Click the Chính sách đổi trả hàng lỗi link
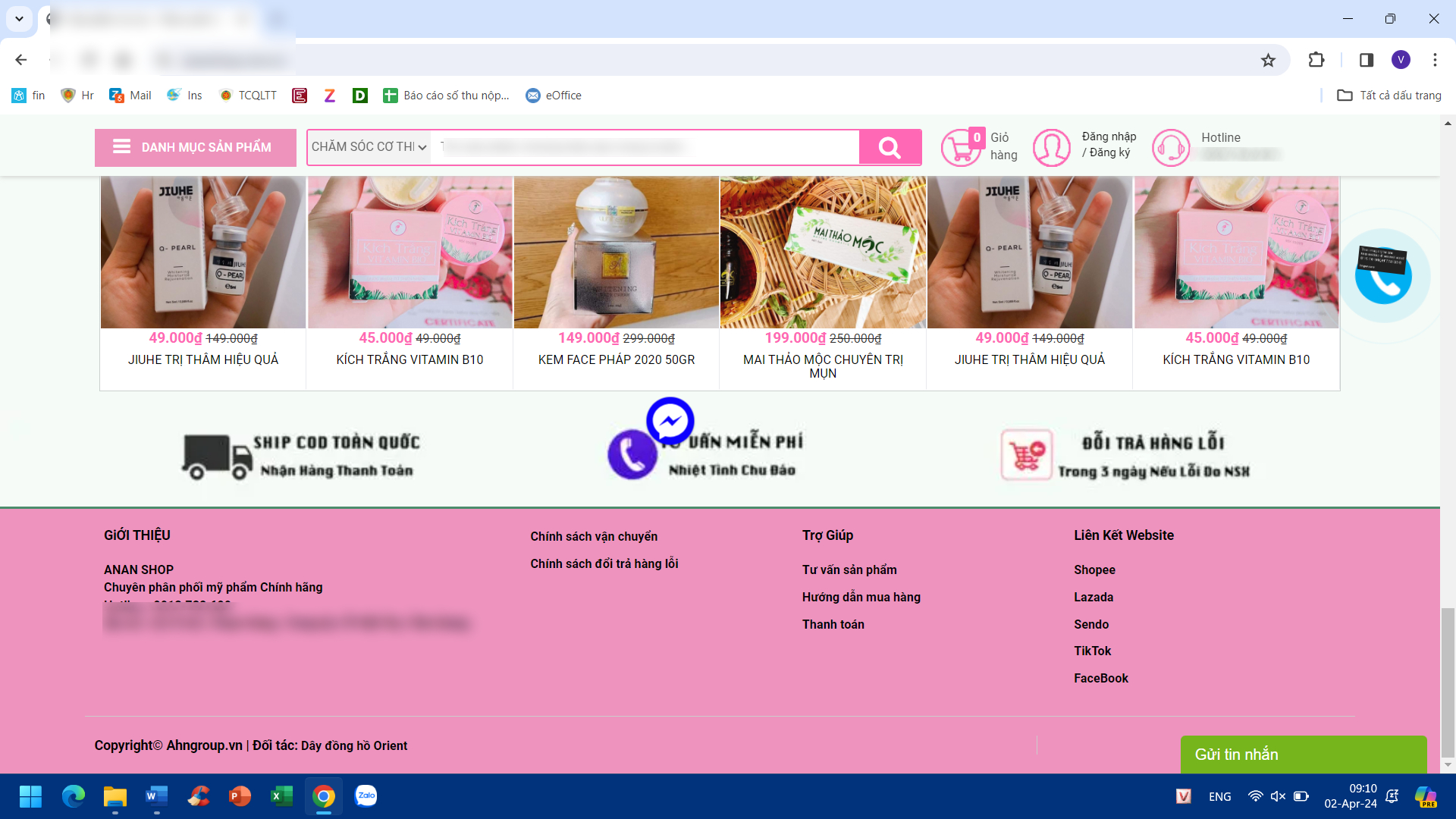Image resolution: width=1456 pixels, height=819 pixels. coord(604,563)
